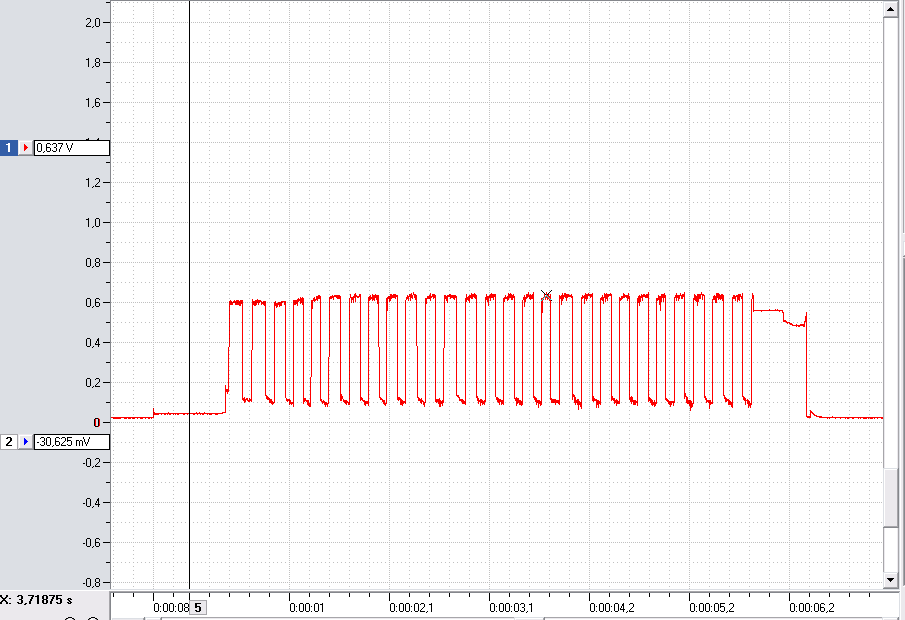Image resolution: width=905 pixels, height=620 pixels.
Task: Click the 0:00:01 time axis label
Action: [x=306, y=608]
